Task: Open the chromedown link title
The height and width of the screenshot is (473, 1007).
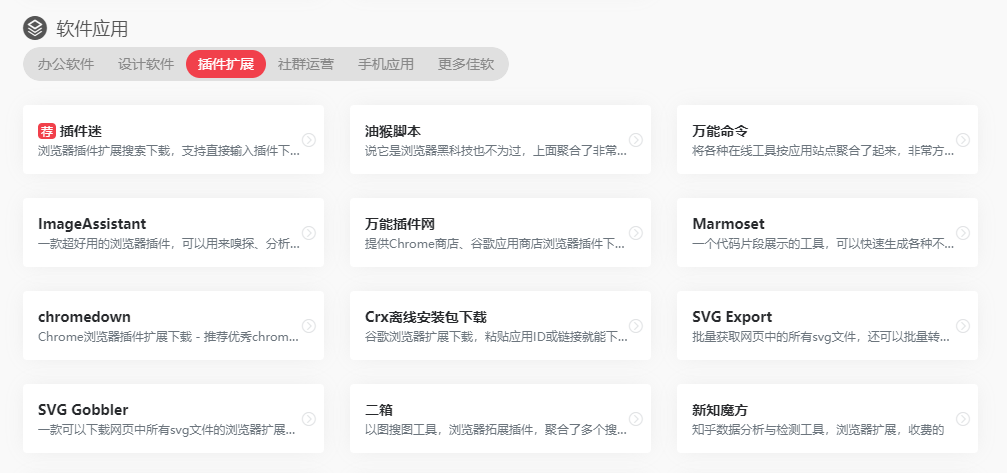Action: tap(84, 317)
